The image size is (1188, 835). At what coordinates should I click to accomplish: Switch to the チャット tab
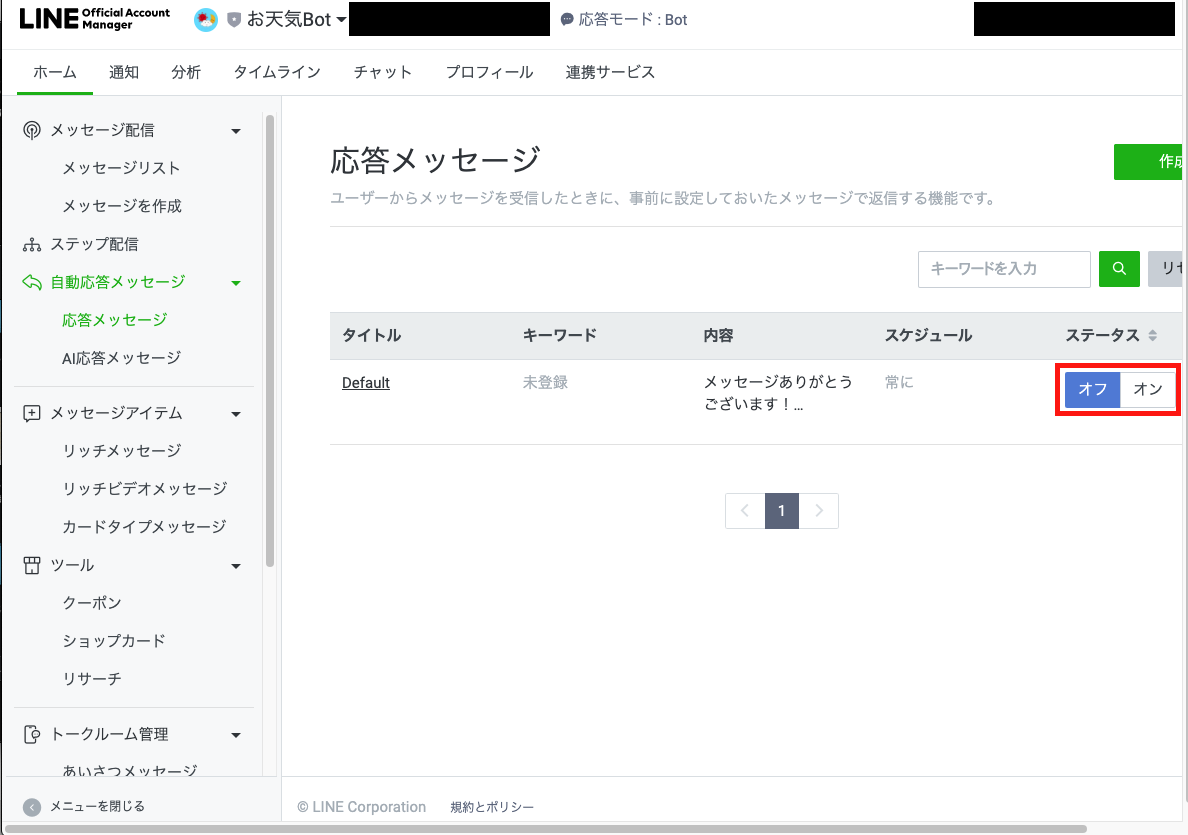(382, 71)
